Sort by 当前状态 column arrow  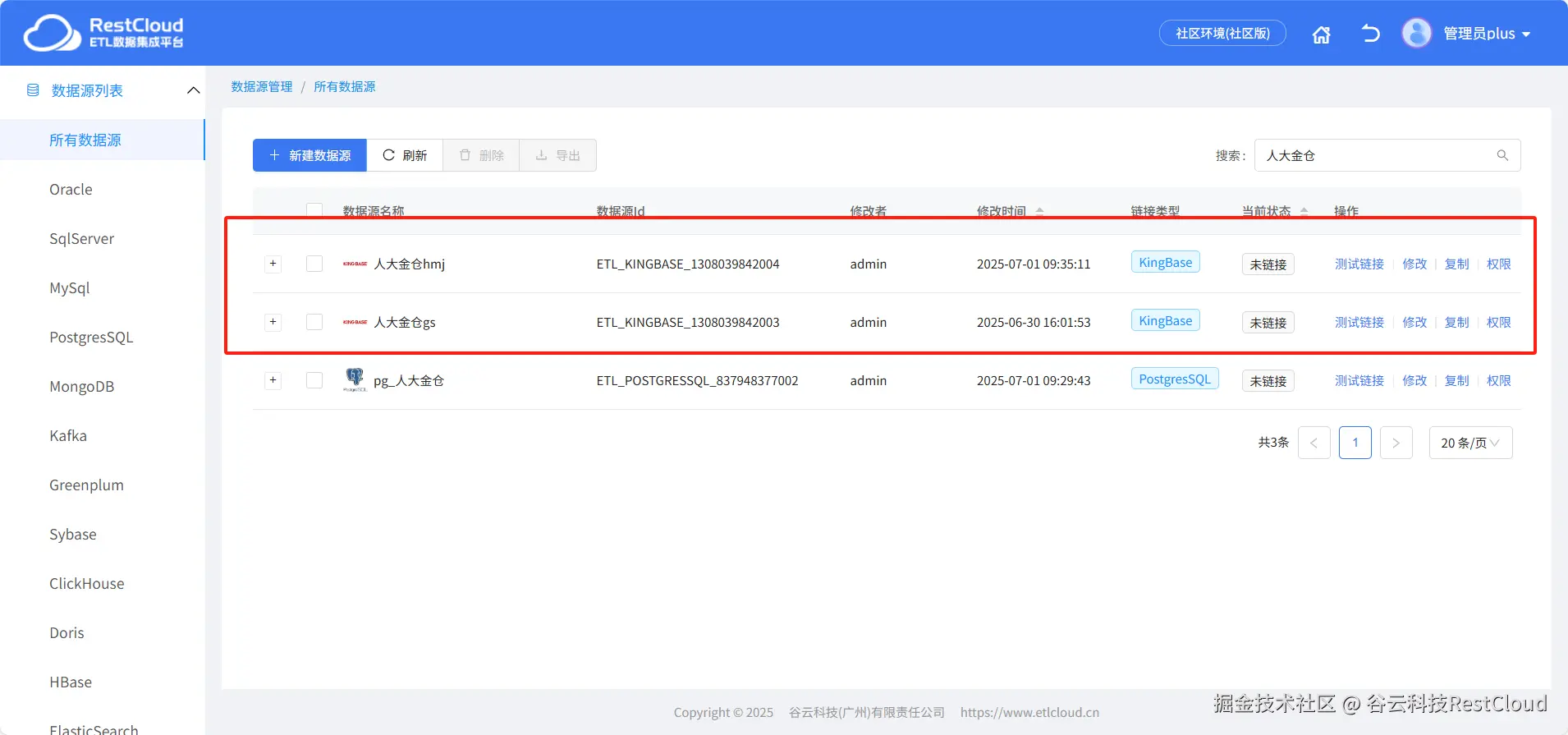[1304, 211]
